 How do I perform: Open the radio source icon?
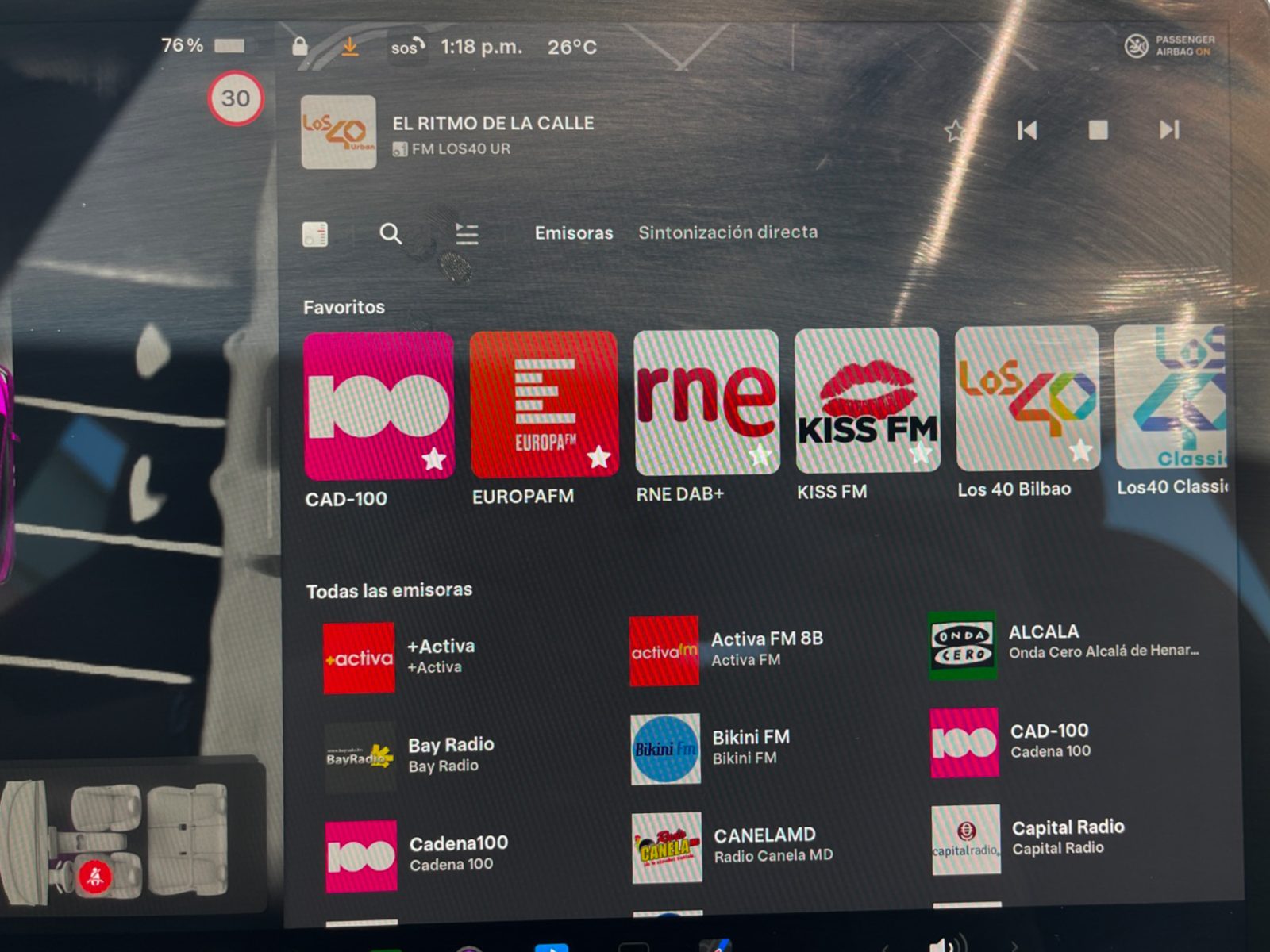[x=315, y=235]
